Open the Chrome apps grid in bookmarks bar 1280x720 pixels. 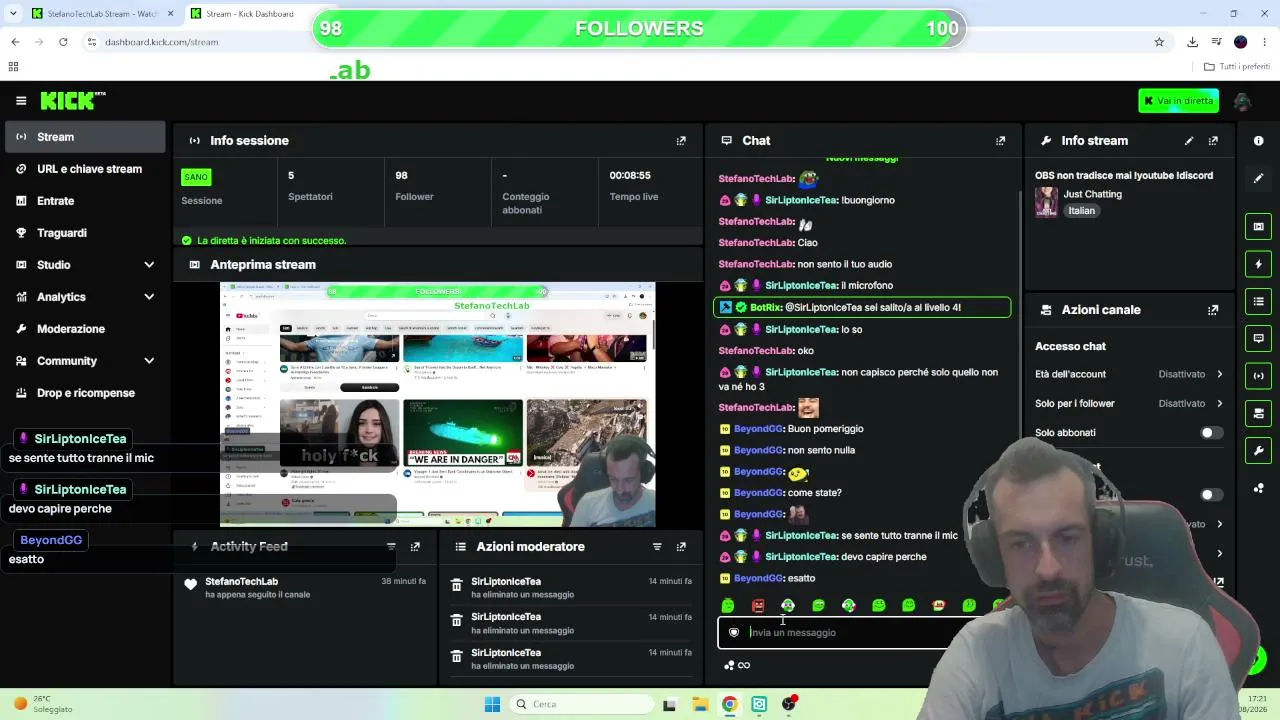pyautogui.click(x=13, y=67)
